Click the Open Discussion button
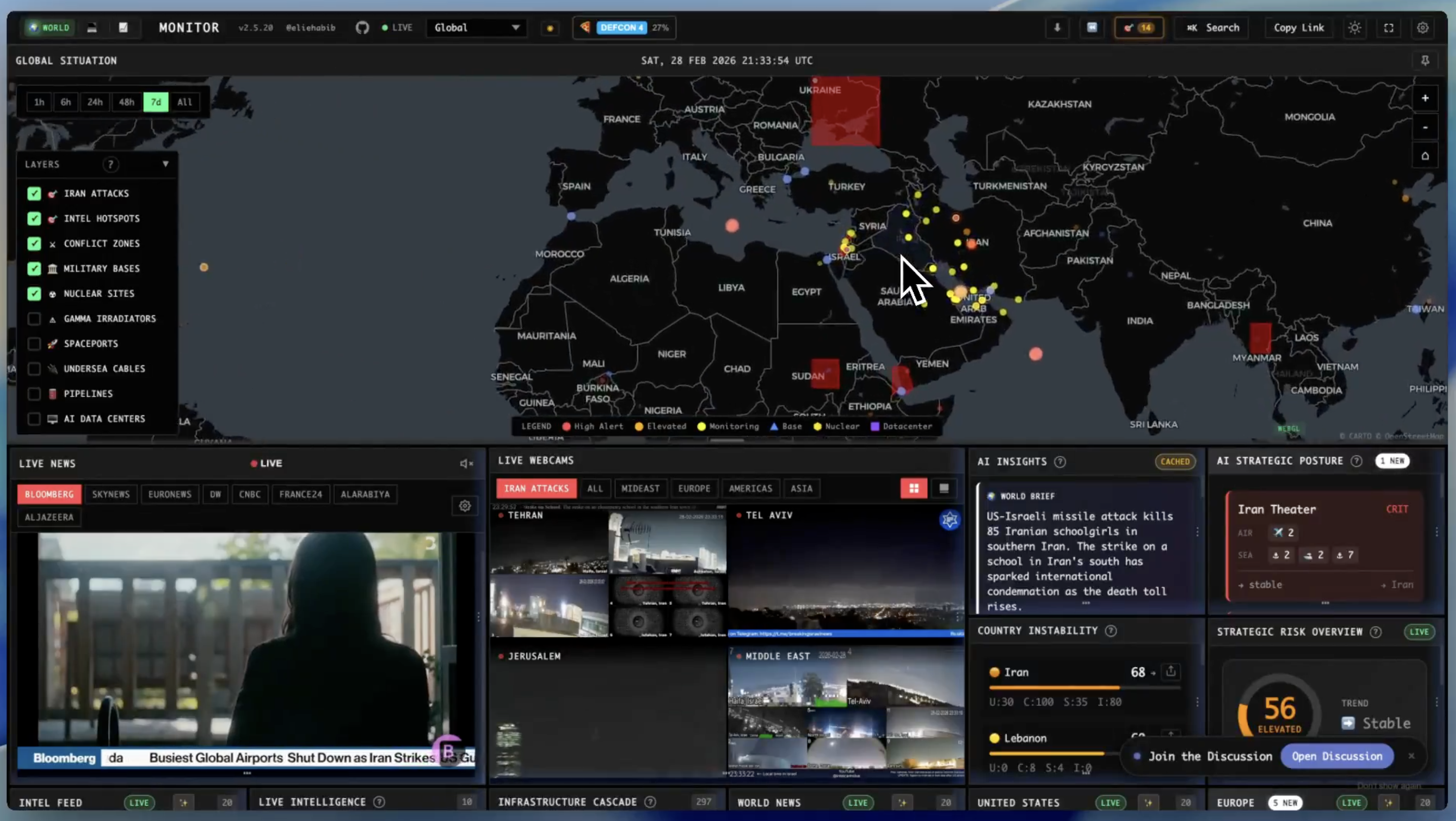 coord(1337,757)
